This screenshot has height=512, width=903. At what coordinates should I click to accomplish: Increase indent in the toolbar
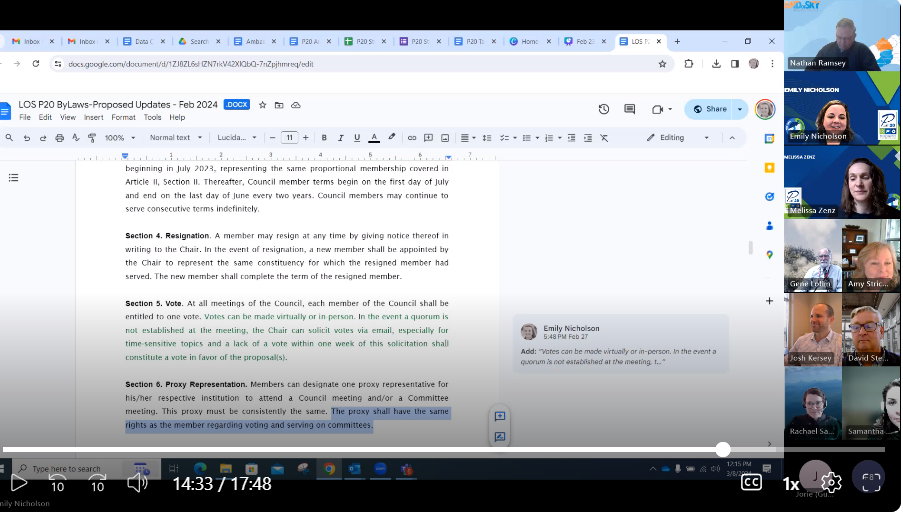click(x=587, y=138)
